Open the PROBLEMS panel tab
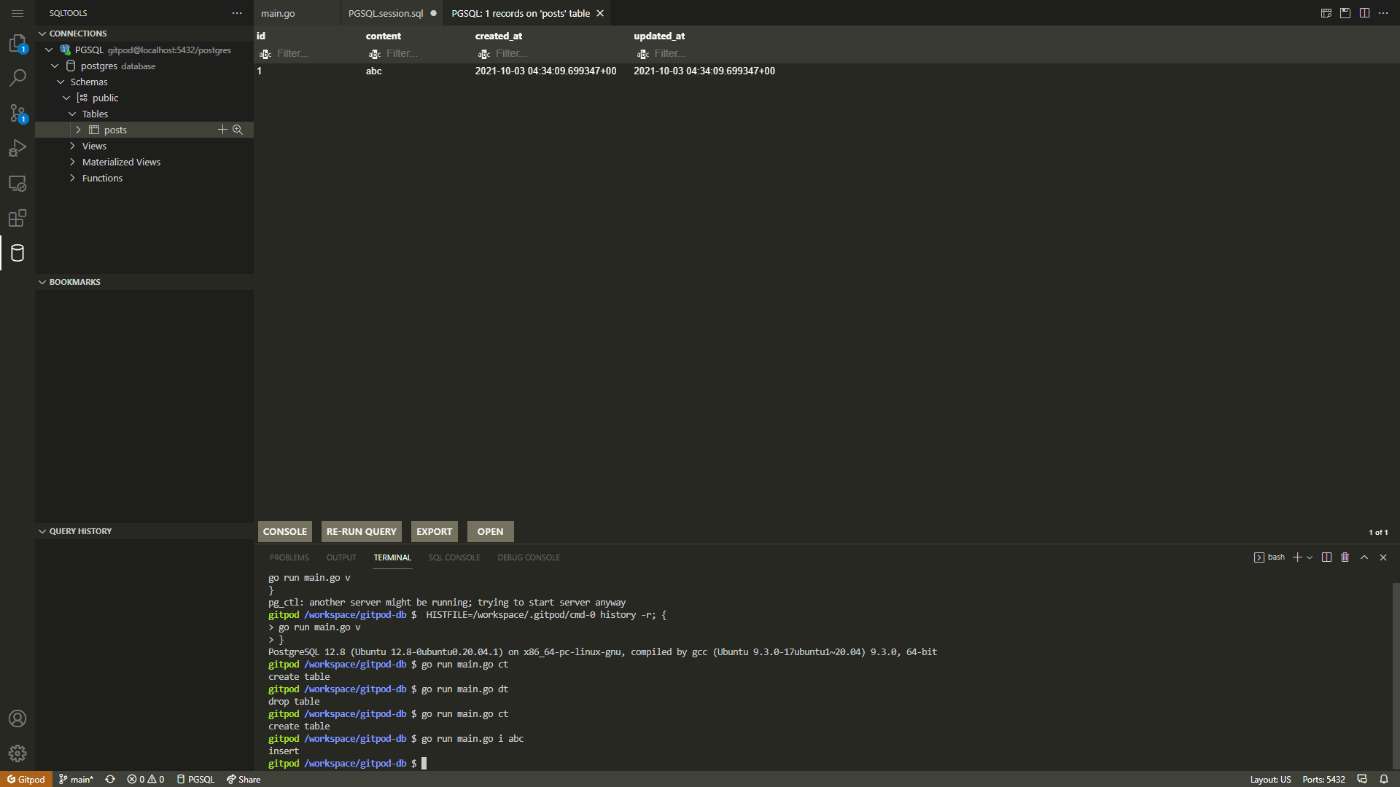1400x787 pixels. point(289,557)
